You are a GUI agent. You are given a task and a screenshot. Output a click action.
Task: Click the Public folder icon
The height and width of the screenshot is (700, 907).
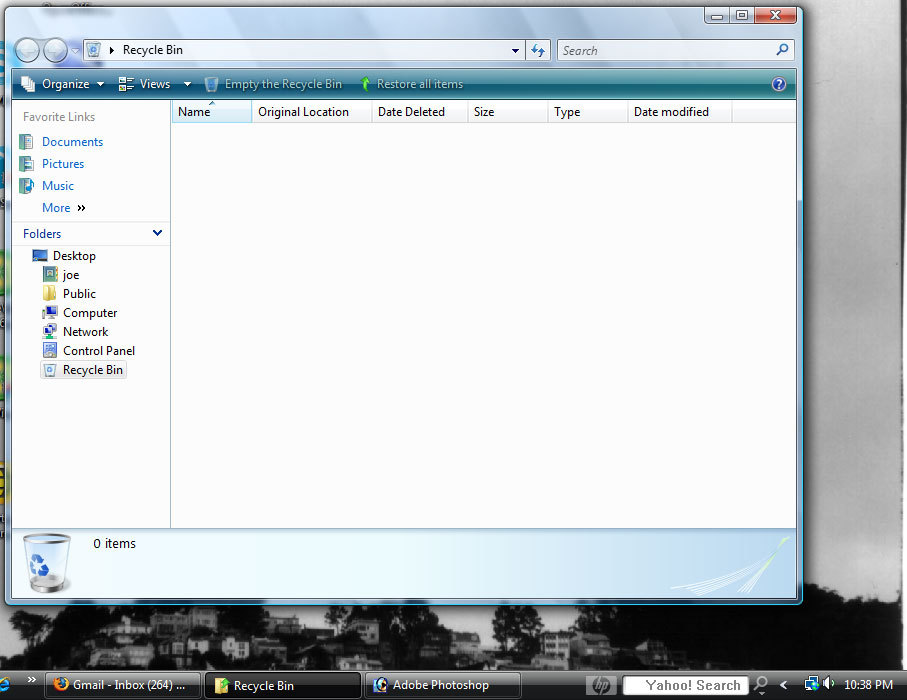(50, 293)
